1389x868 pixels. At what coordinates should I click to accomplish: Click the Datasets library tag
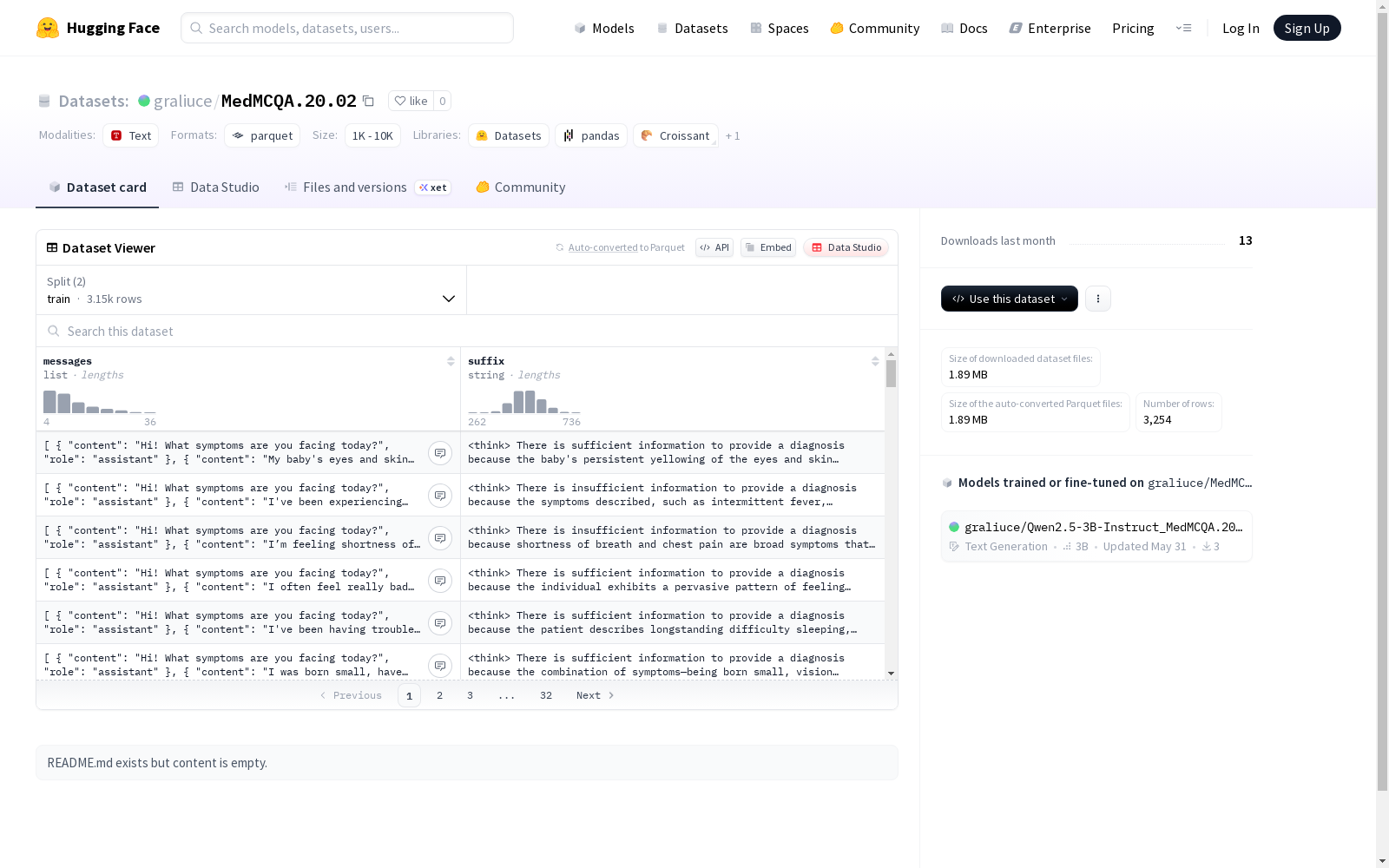click(509, 135)
